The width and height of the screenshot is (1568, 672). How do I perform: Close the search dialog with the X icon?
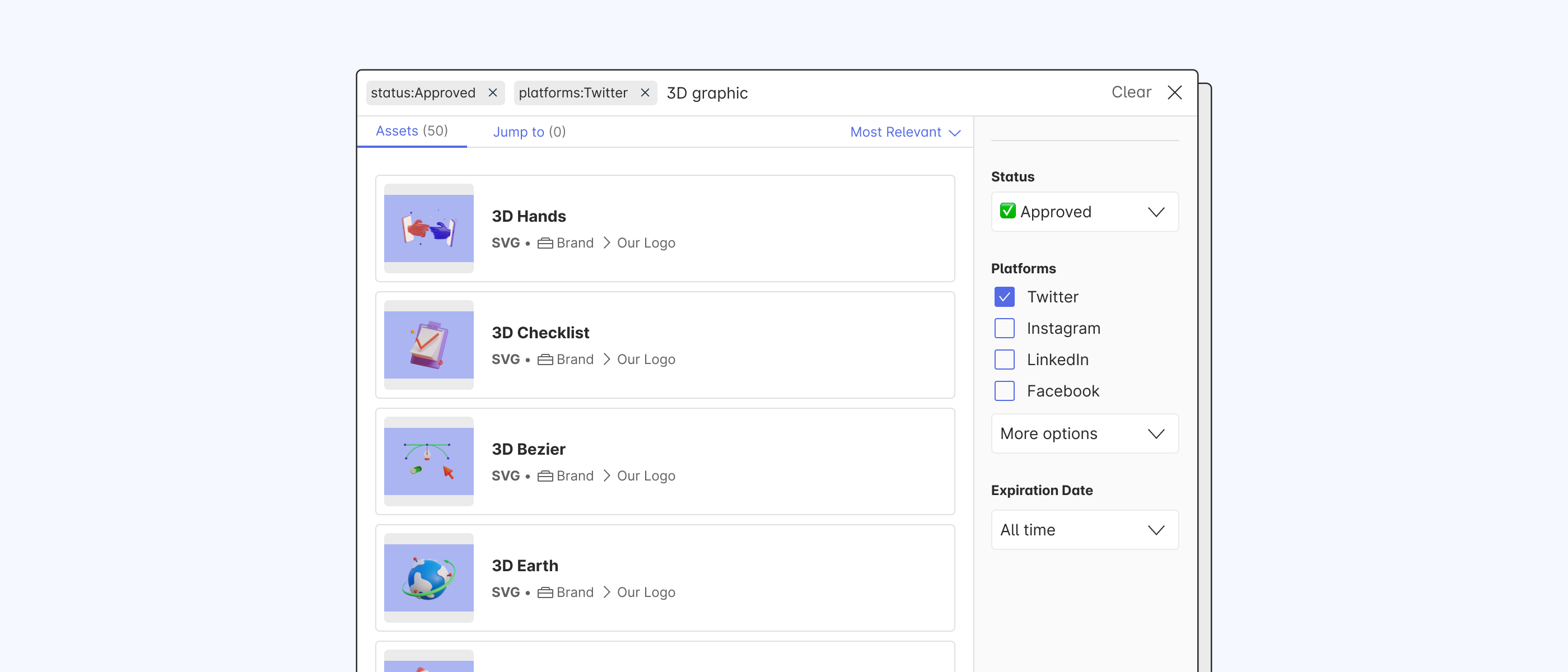tap(1175, 92)
